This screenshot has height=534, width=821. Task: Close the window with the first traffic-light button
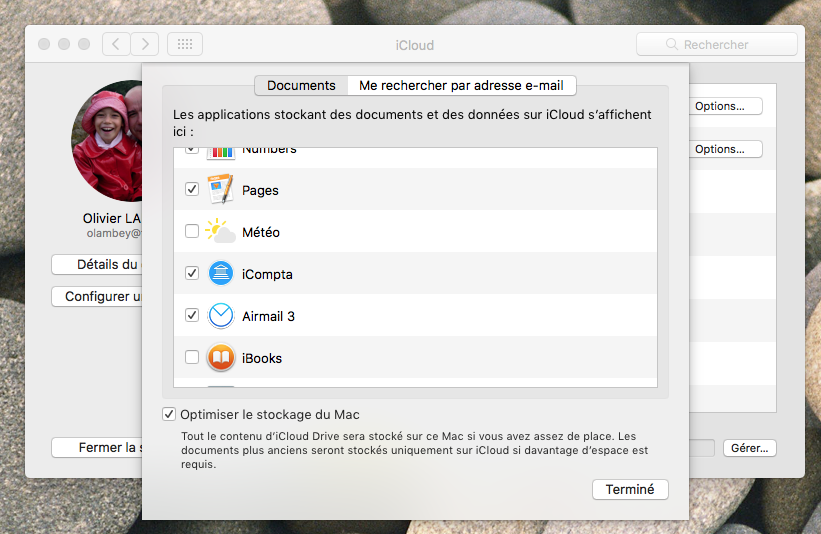click(44, 44)
